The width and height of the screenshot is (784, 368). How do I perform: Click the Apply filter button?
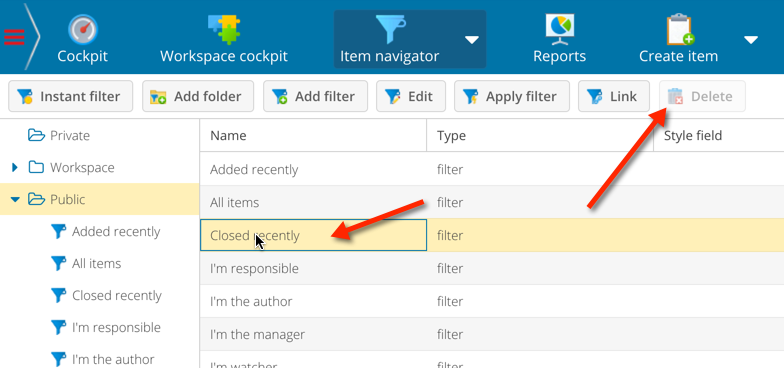[x=512, y=96]
